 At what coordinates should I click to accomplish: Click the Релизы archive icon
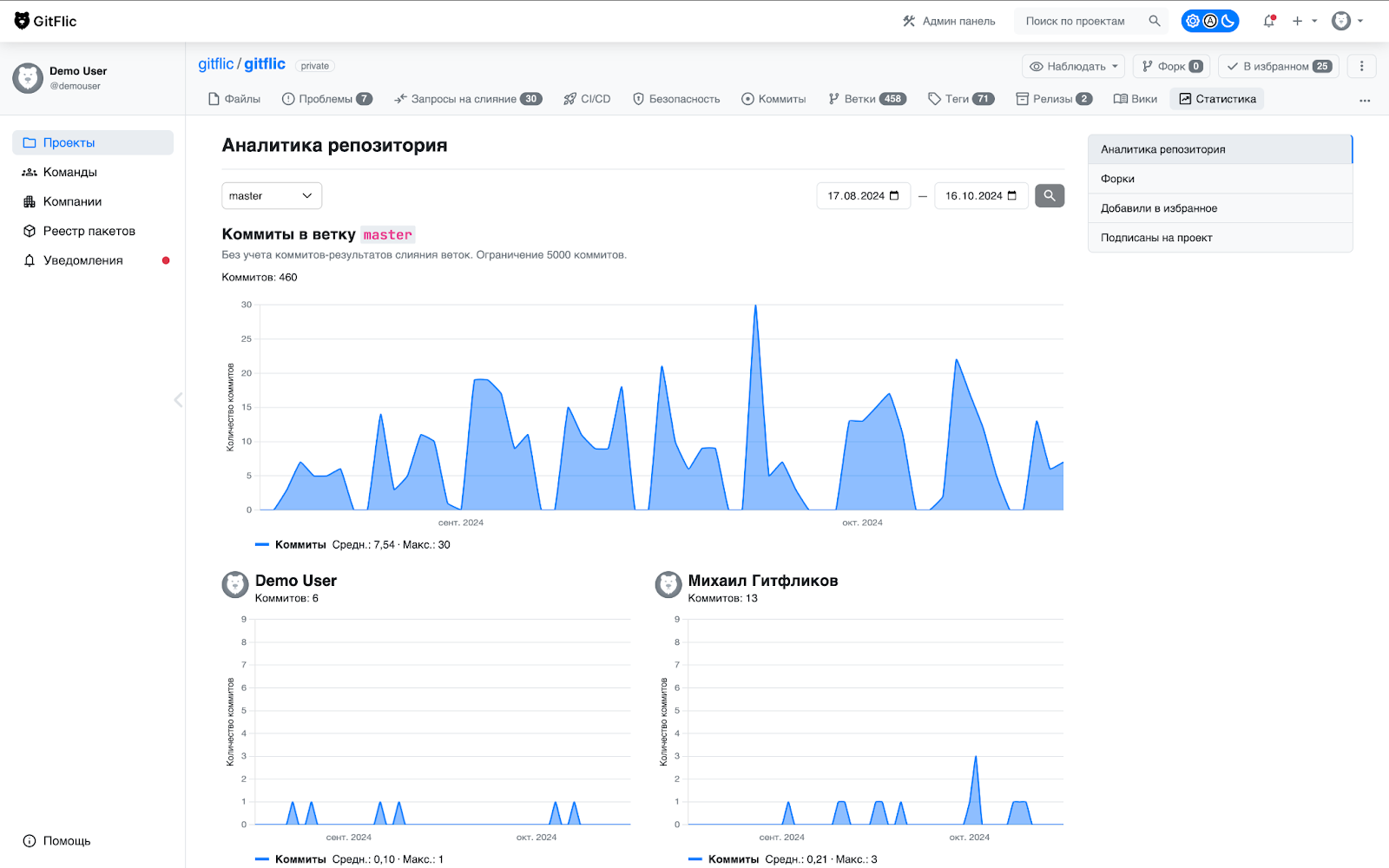coord(1023,99)
